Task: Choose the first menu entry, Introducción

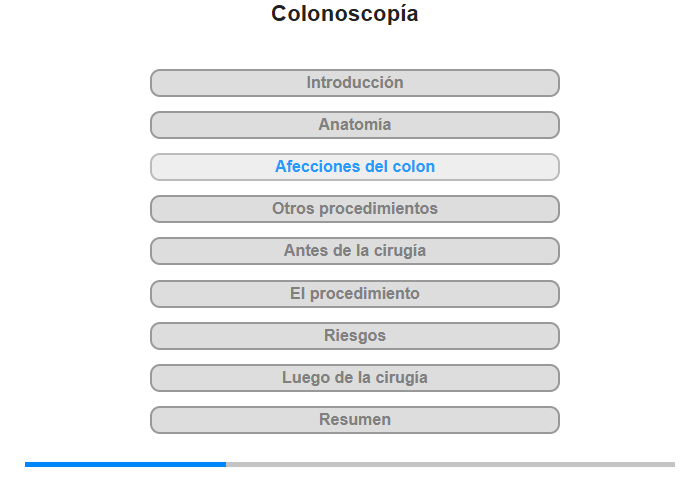Action: point(355,83)
